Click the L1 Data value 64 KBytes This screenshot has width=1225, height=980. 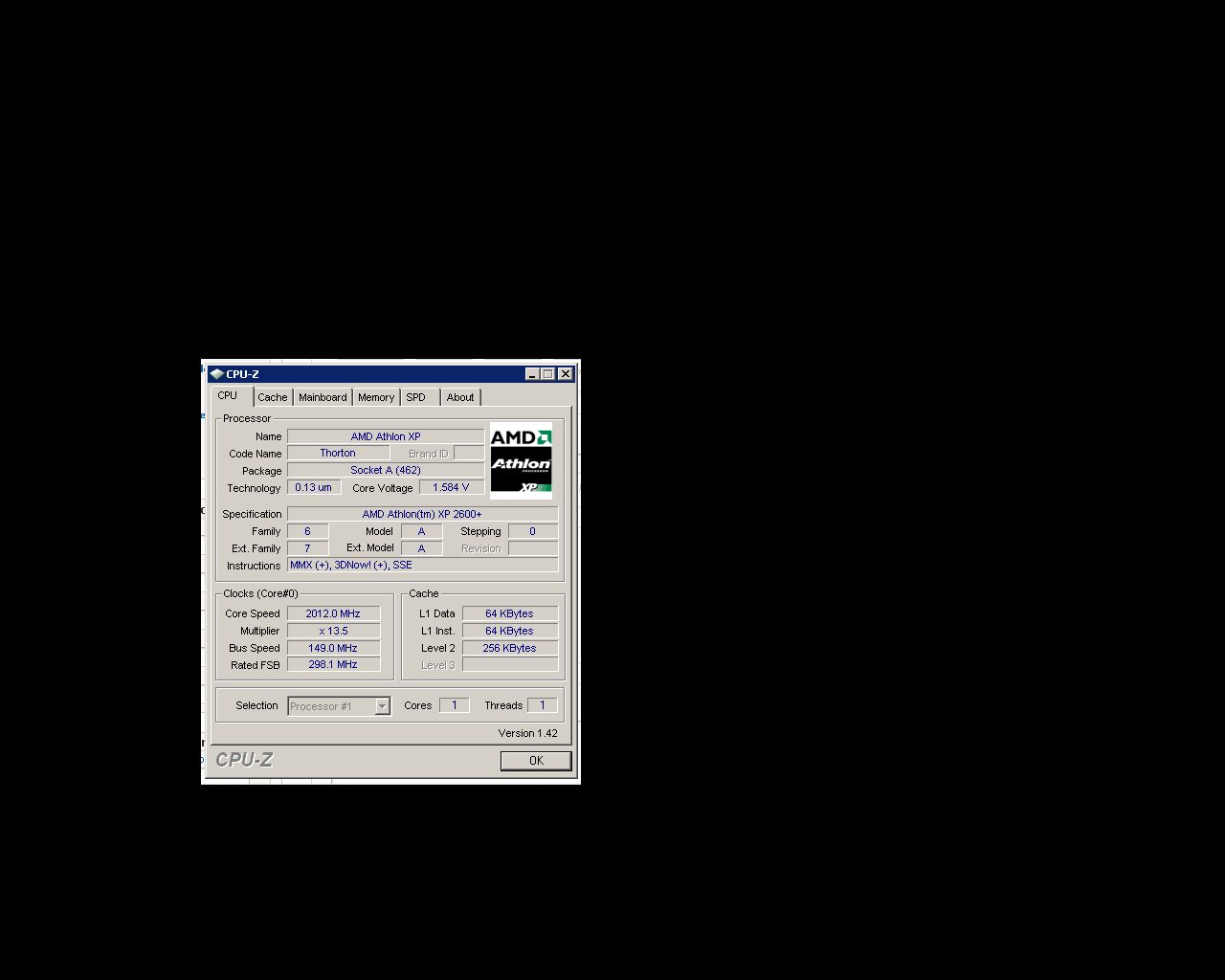509,613
